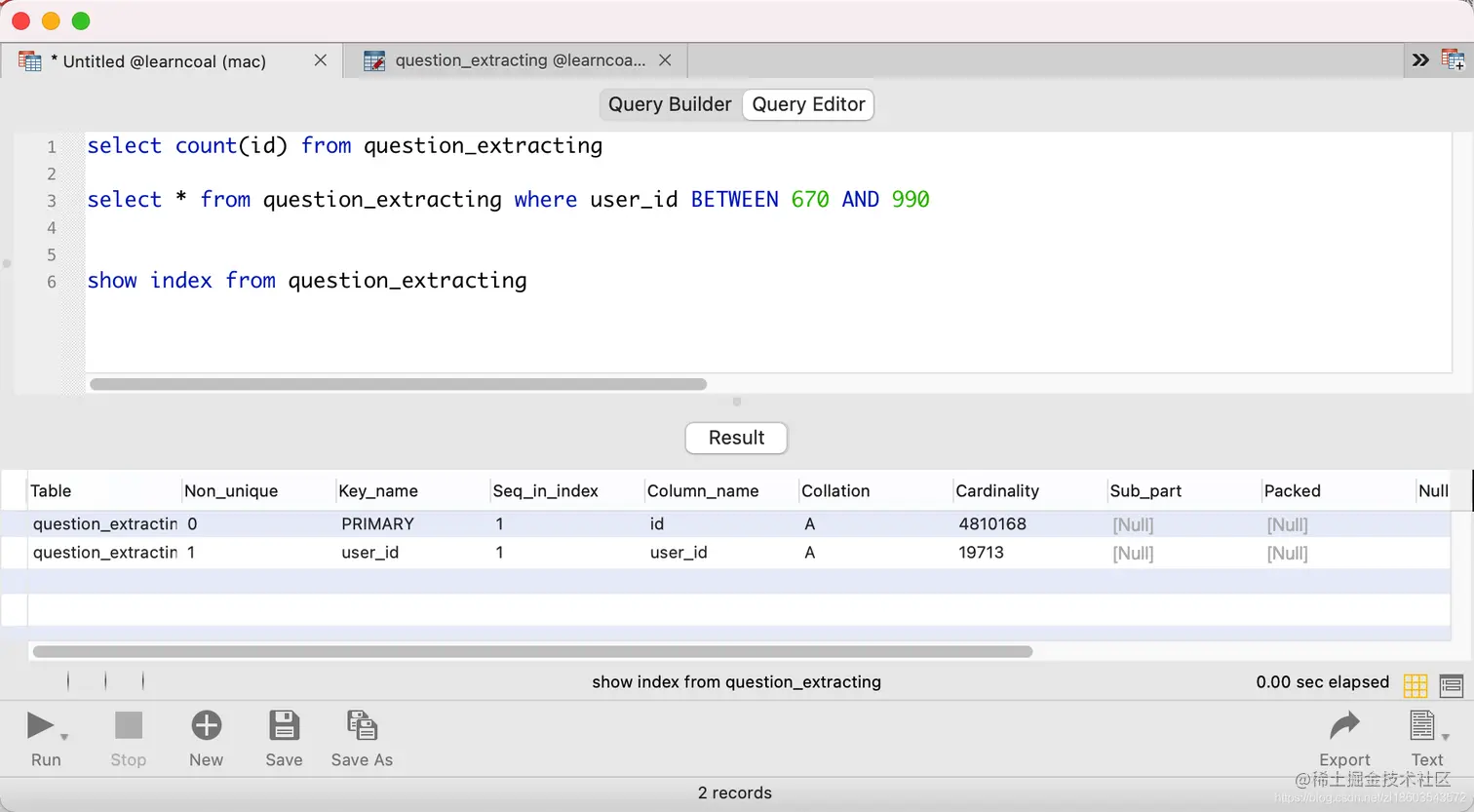
Task: Switch to Query Builder
Action: point(670,104)
